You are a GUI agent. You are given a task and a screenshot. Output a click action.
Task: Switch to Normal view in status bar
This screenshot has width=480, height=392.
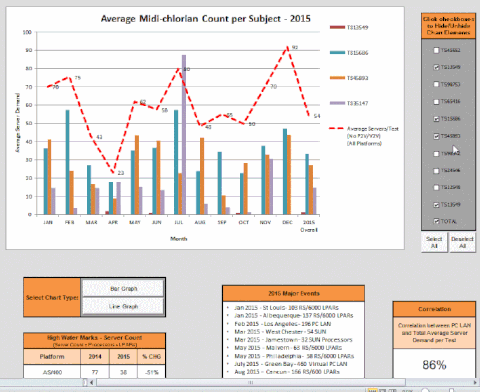372,390
